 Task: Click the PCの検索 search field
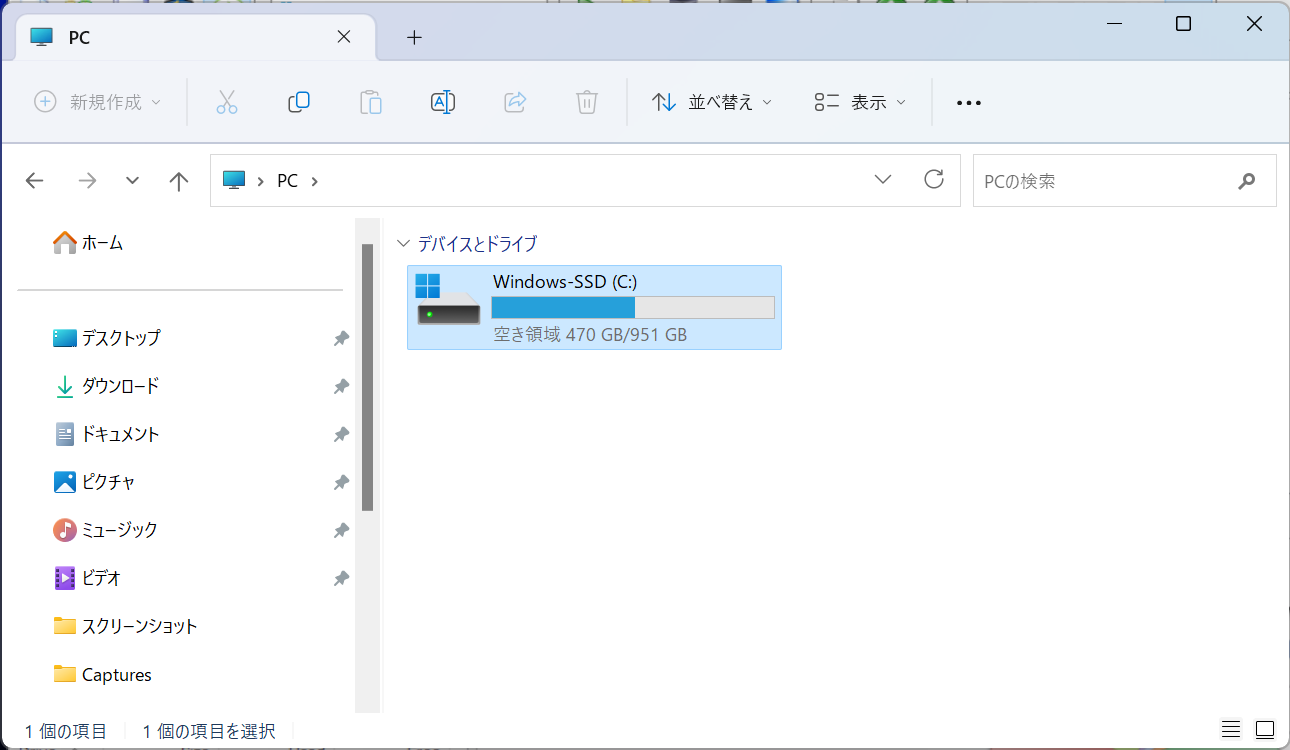click(x=1124, y=181)
